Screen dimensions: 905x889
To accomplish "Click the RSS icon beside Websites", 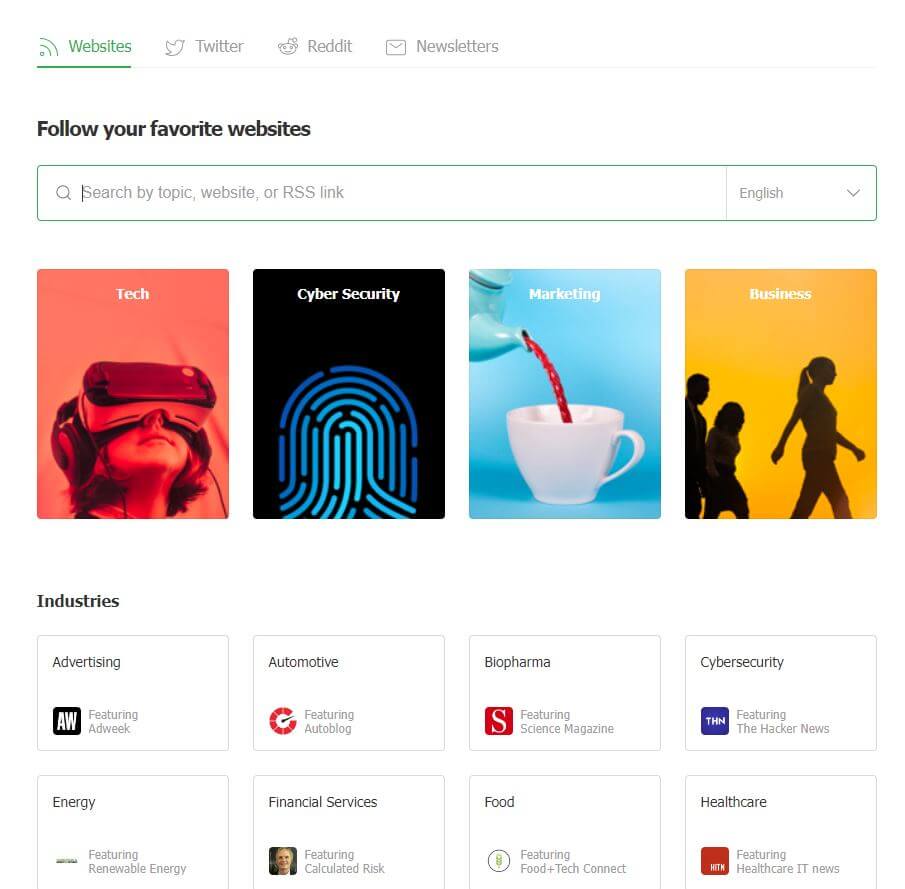I will pyautogui.click(x=48, y=47).
